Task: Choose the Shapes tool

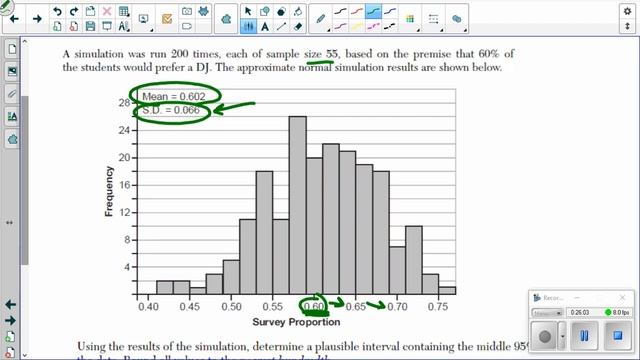Action: coord(264,11)
